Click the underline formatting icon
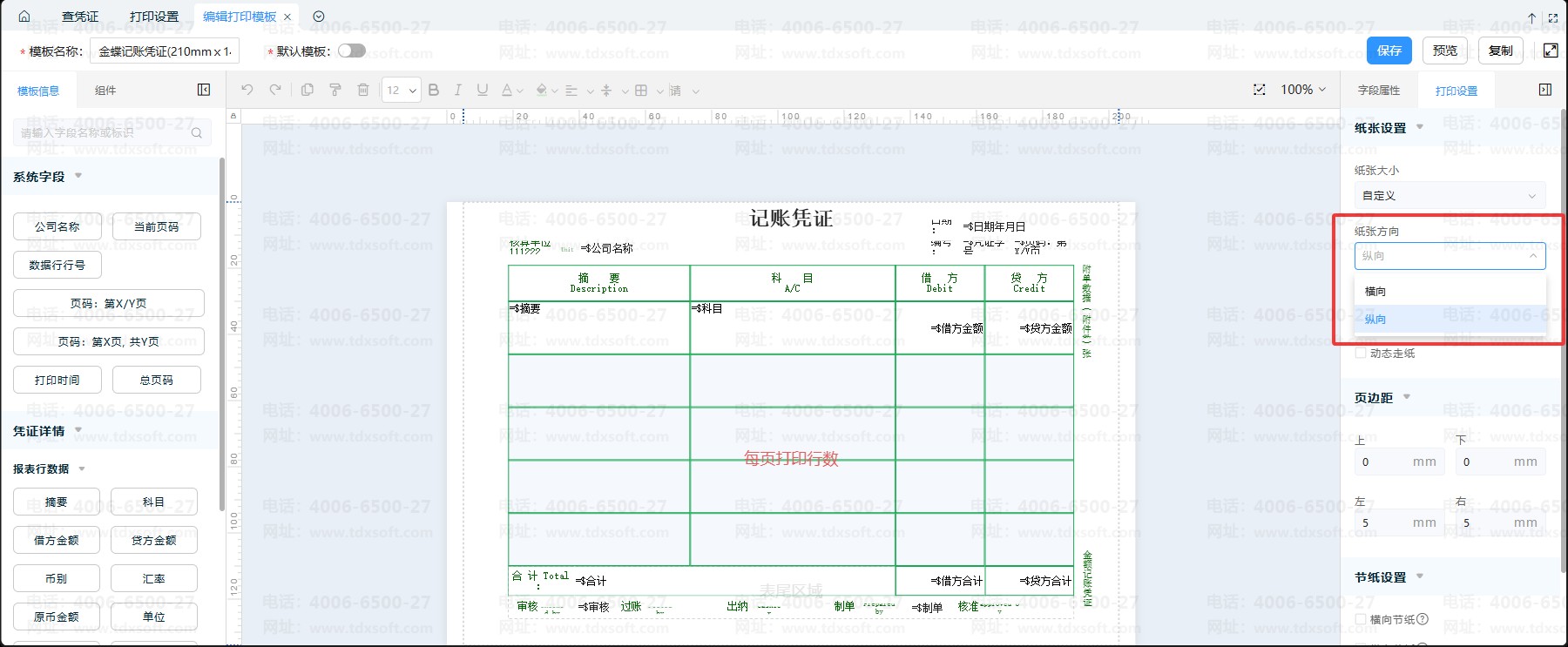Image resolution: width=1568 pixels, height=647 pixels. coord(482,90)
